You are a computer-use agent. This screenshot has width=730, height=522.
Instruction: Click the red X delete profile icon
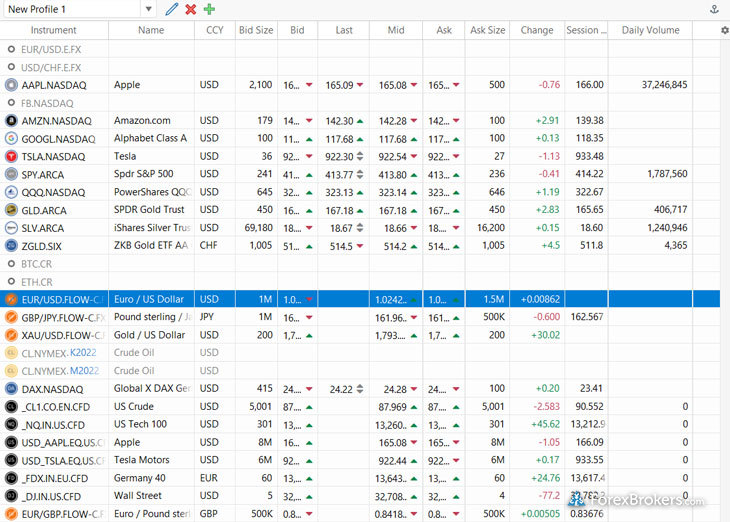[190, 9]
